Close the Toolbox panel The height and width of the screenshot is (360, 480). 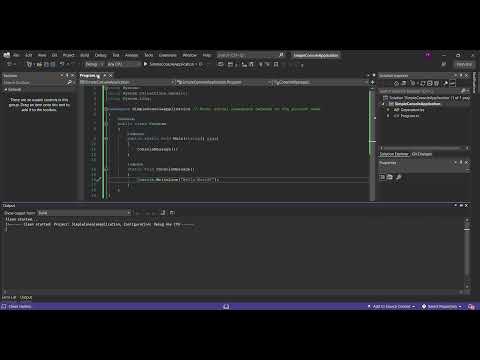point(73,76)
